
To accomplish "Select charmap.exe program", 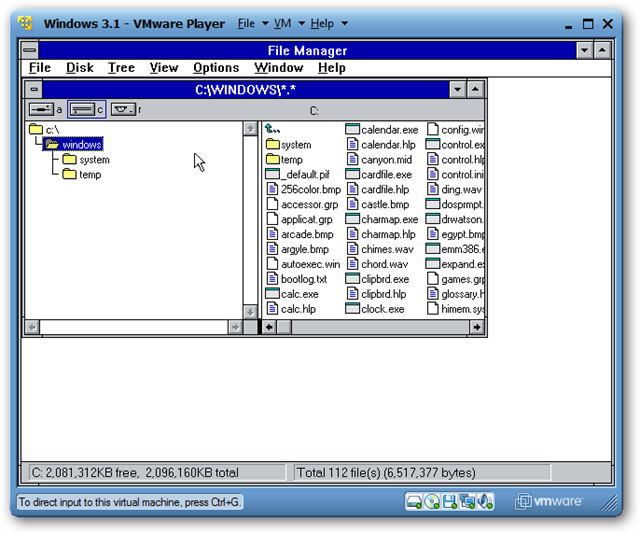I will pyautogui.click(x=382, y=220).
